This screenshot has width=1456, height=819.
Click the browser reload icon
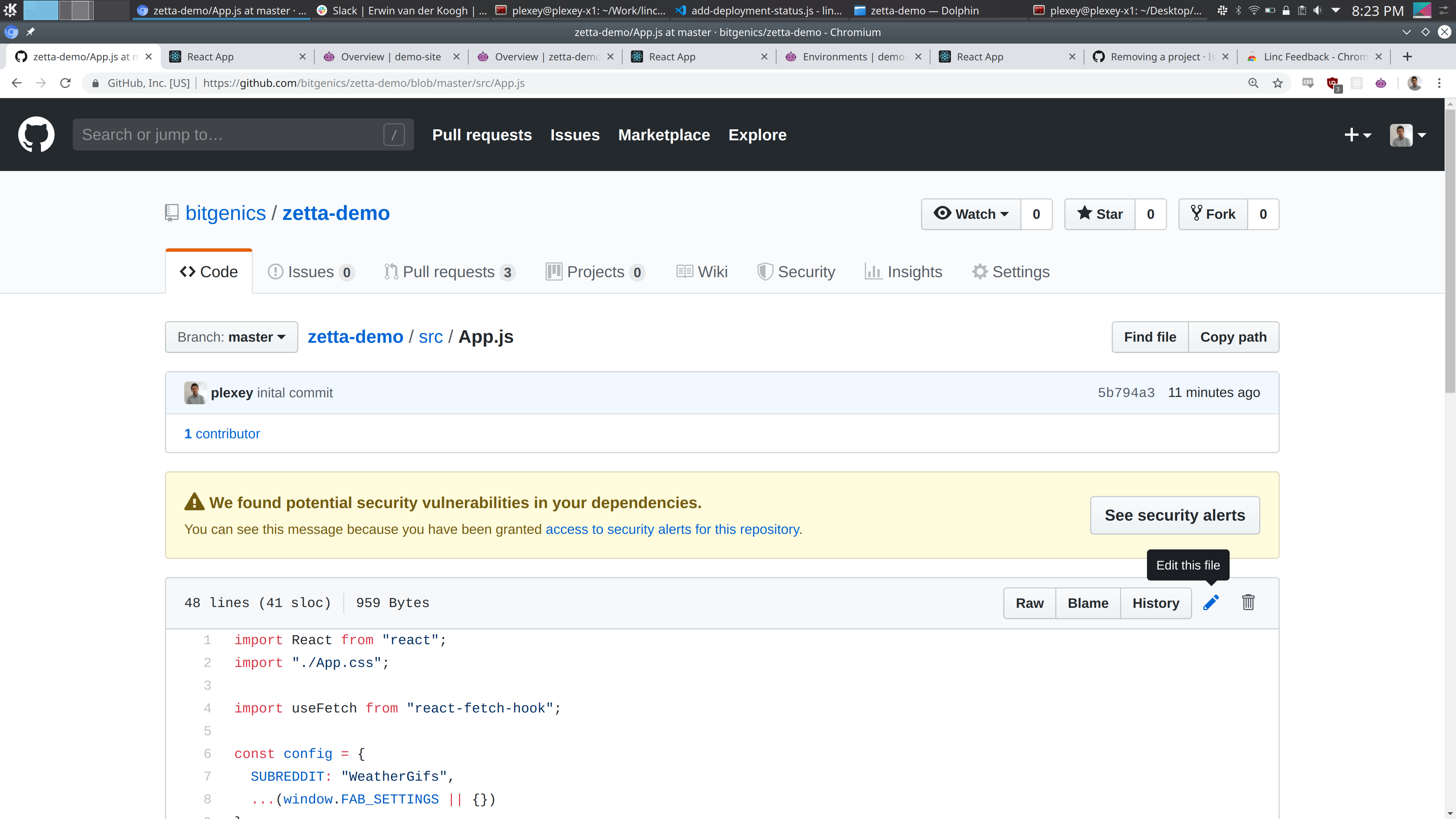pos(66,83)
